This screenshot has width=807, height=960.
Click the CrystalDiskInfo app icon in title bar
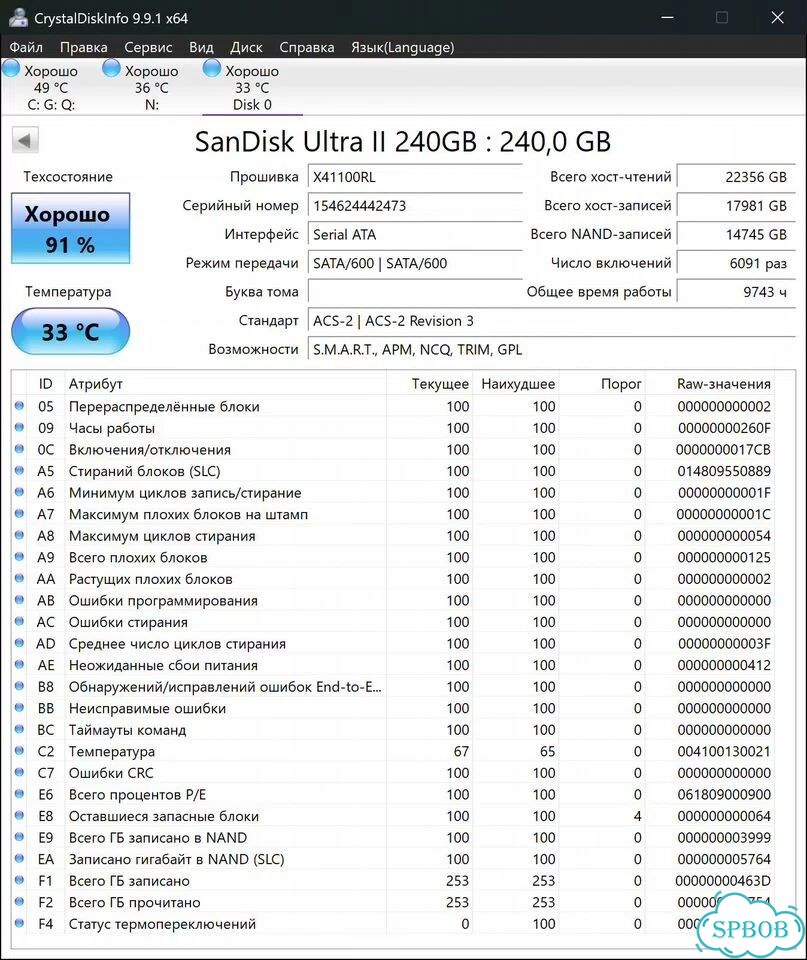[x=18, y=18]
